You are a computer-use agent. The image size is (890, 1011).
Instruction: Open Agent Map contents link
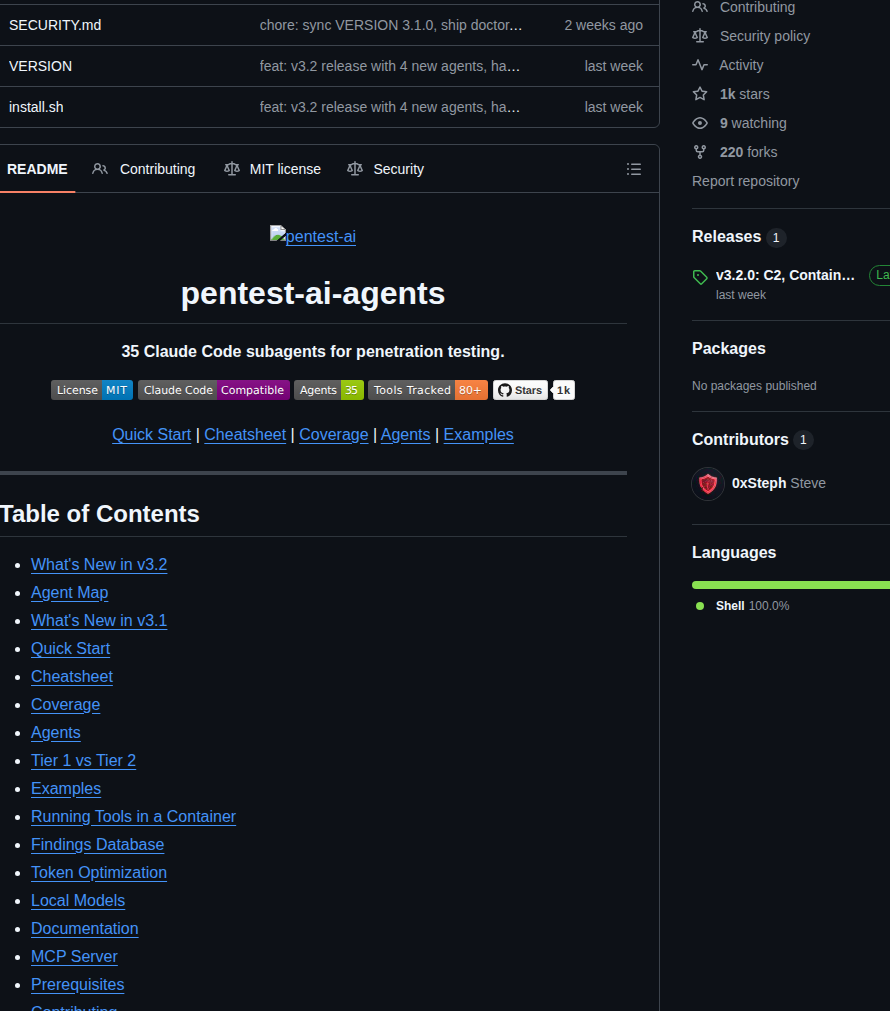click(70, 593)
